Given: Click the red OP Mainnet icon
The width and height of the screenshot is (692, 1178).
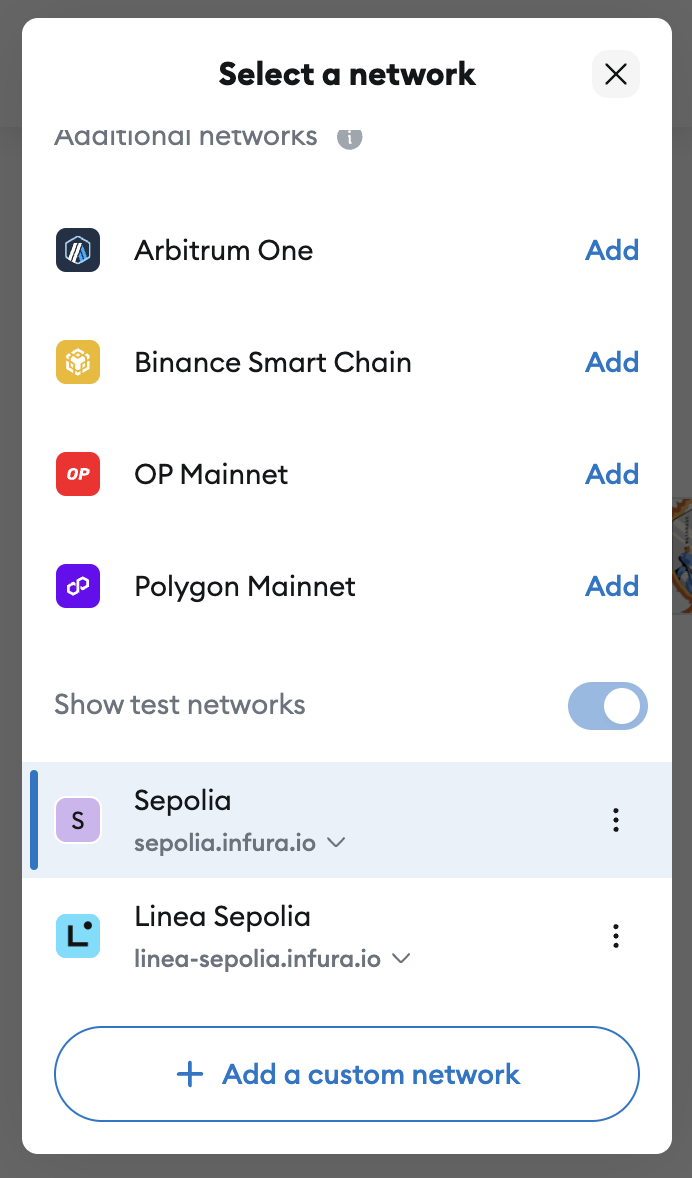Looking at the screenshot, I should pos(78,474).
